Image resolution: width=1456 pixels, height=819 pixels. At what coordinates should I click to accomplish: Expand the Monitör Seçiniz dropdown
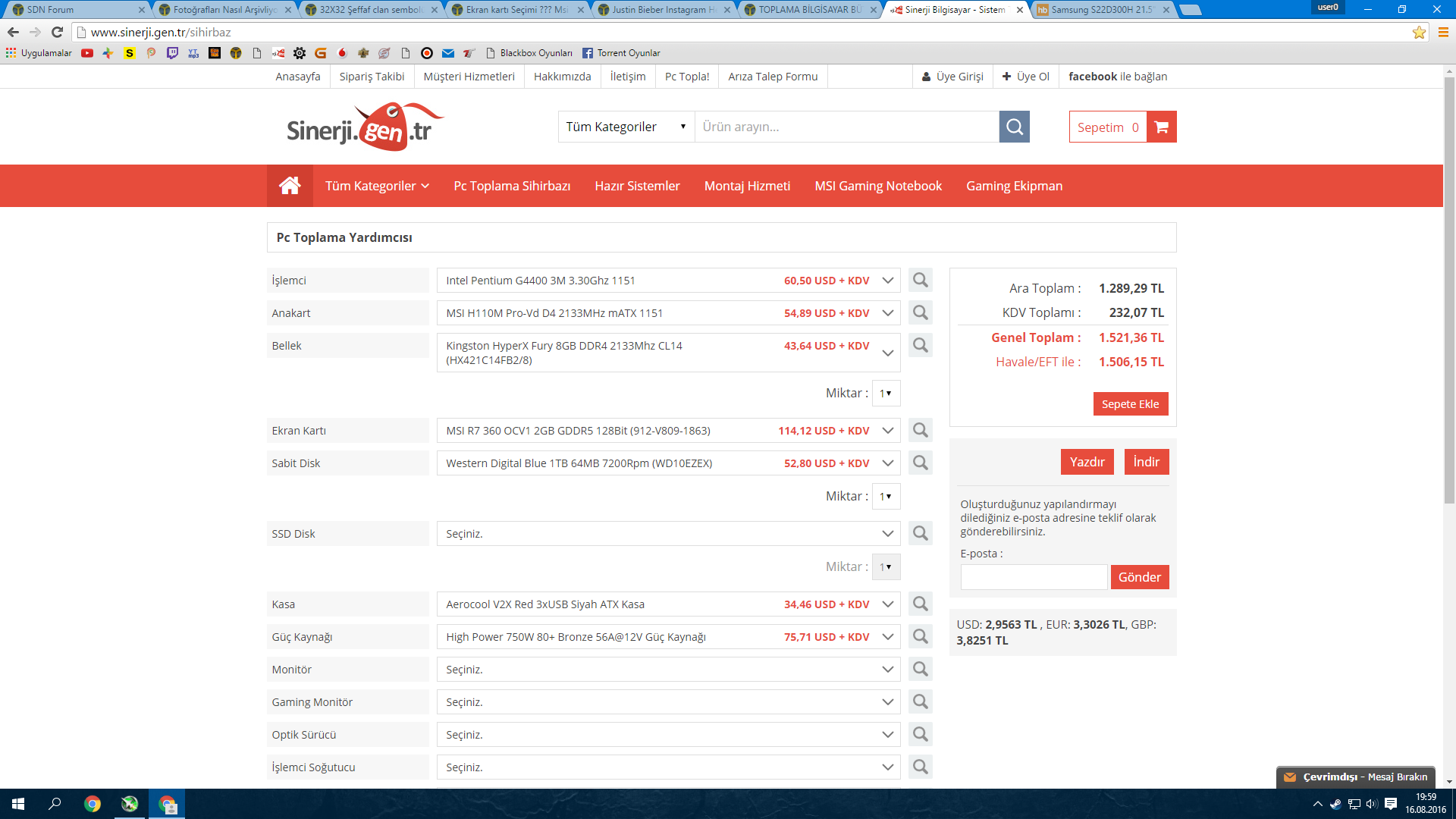click(887, 670)
